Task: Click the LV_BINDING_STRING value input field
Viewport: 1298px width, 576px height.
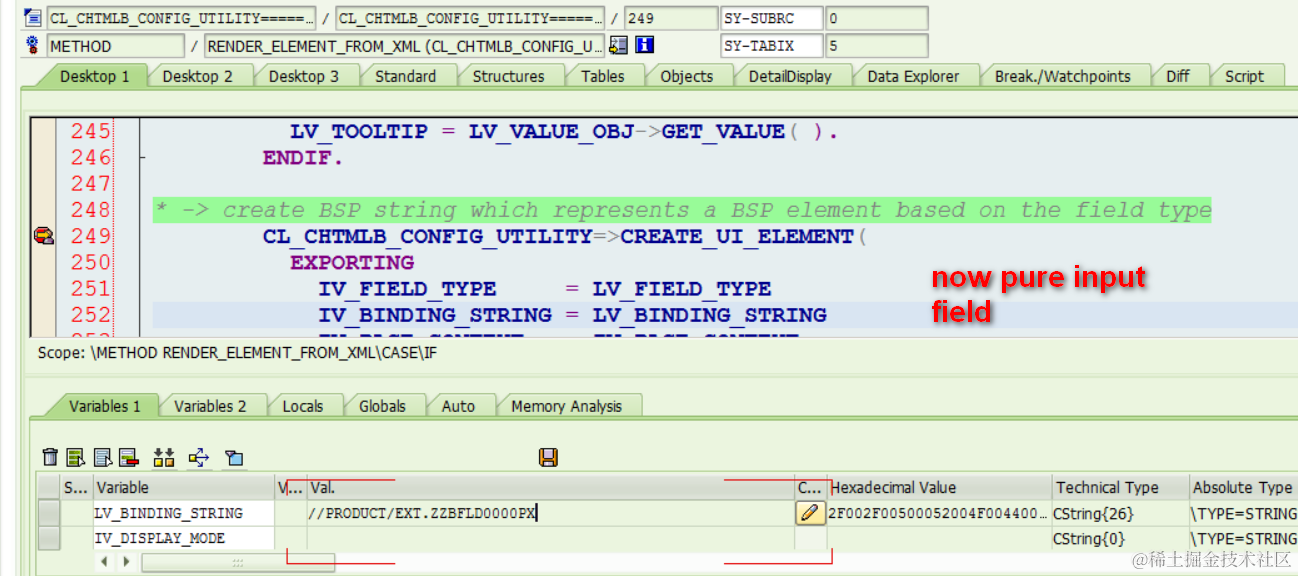Action: click(x=551, y=513)
